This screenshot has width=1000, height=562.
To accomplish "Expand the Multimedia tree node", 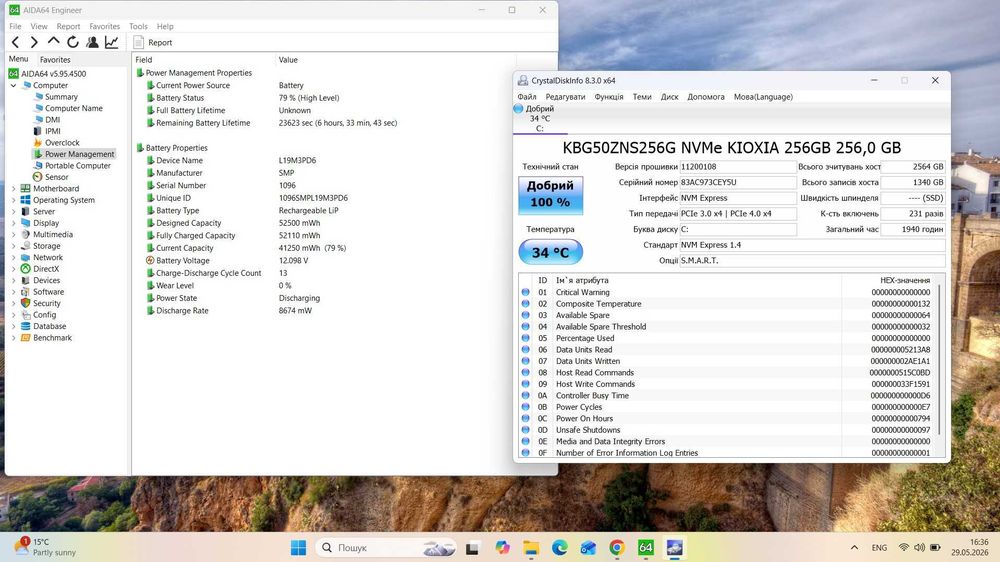I will [x=13, y=235].
